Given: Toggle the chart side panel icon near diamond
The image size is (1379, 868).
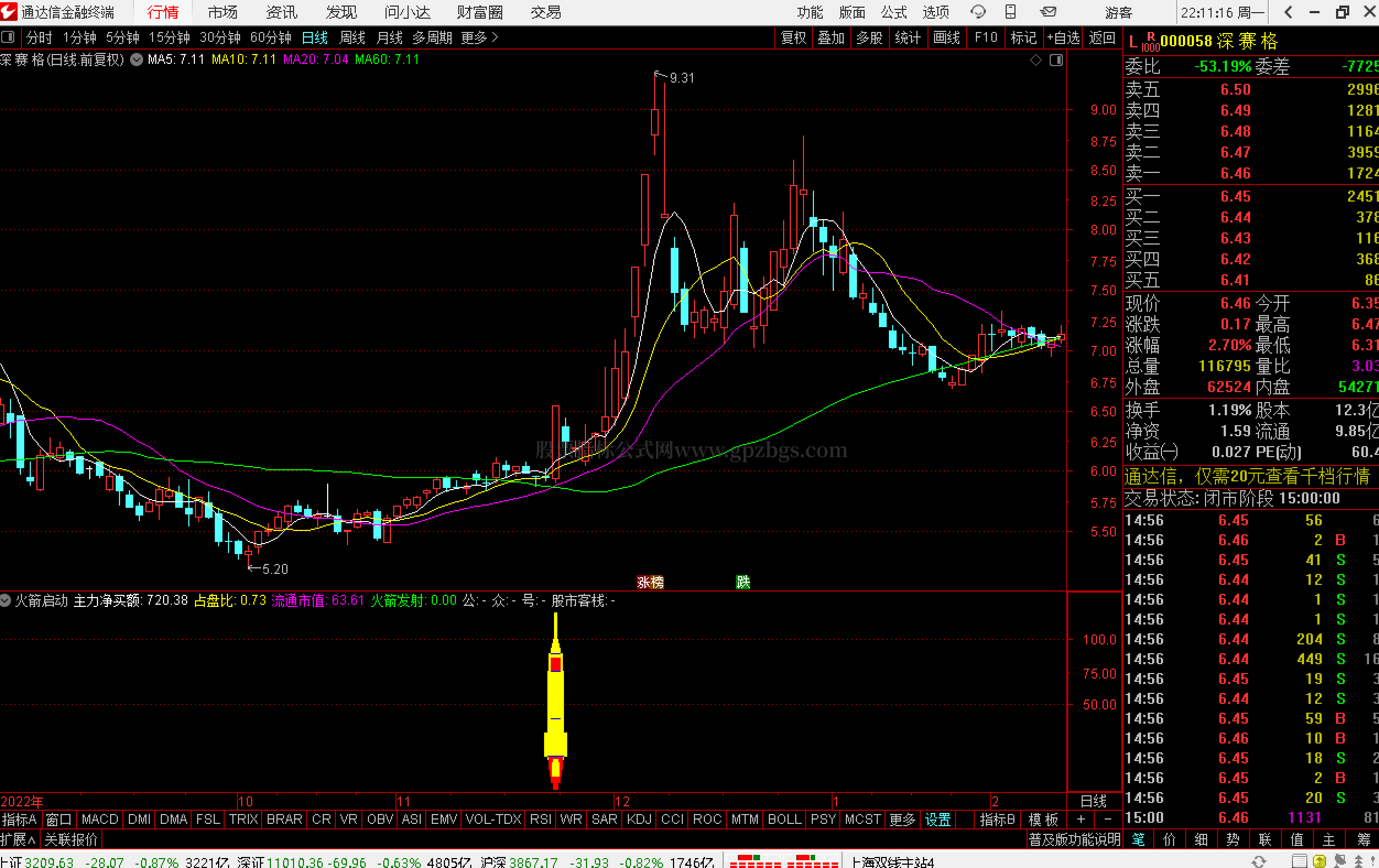Looking at the screenshot, I should tap(1056, 60).
